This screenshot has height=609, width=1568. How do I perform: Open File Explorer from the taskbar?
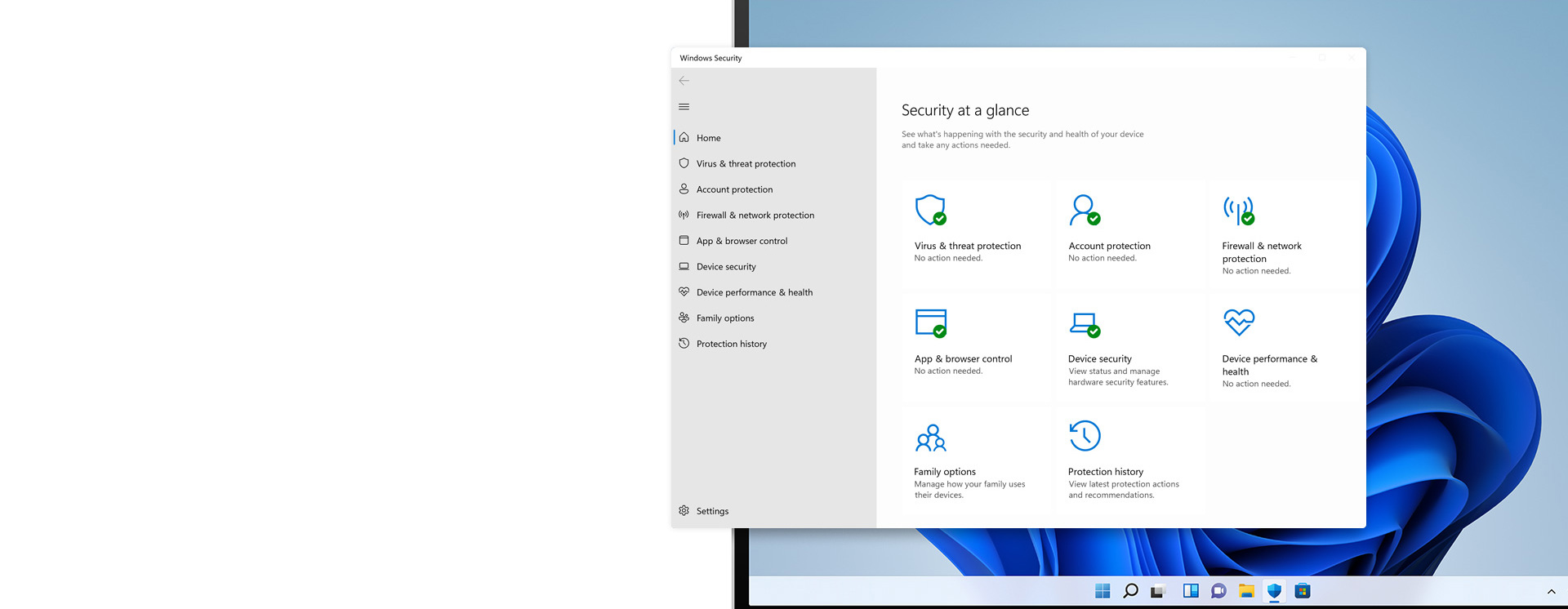click(x=1246, y=591)
